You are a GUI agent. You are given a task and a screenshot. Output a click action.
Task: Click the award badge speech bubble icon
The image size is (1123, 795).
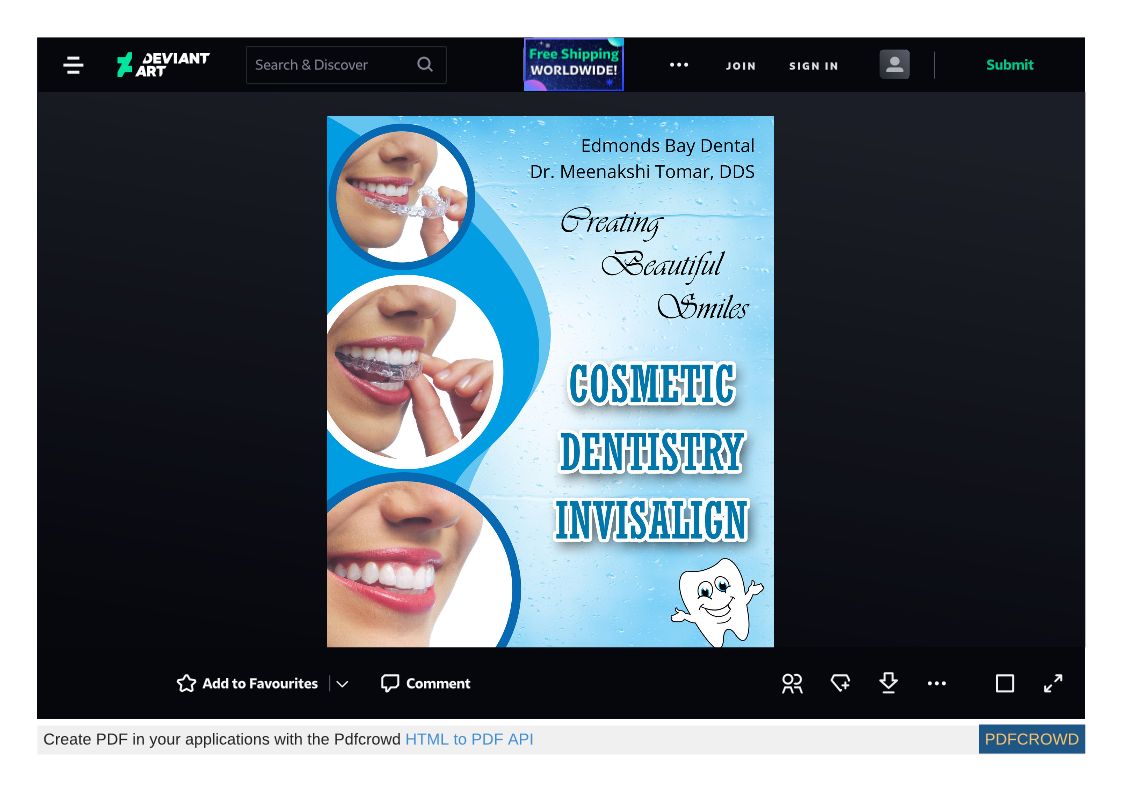click(x=840, y=684)
